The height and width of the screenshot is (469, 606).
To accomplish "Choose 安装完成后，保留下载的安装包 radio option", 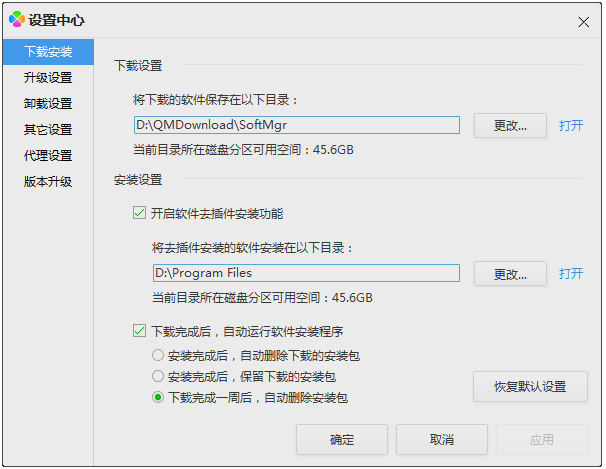I will (157, 376).
